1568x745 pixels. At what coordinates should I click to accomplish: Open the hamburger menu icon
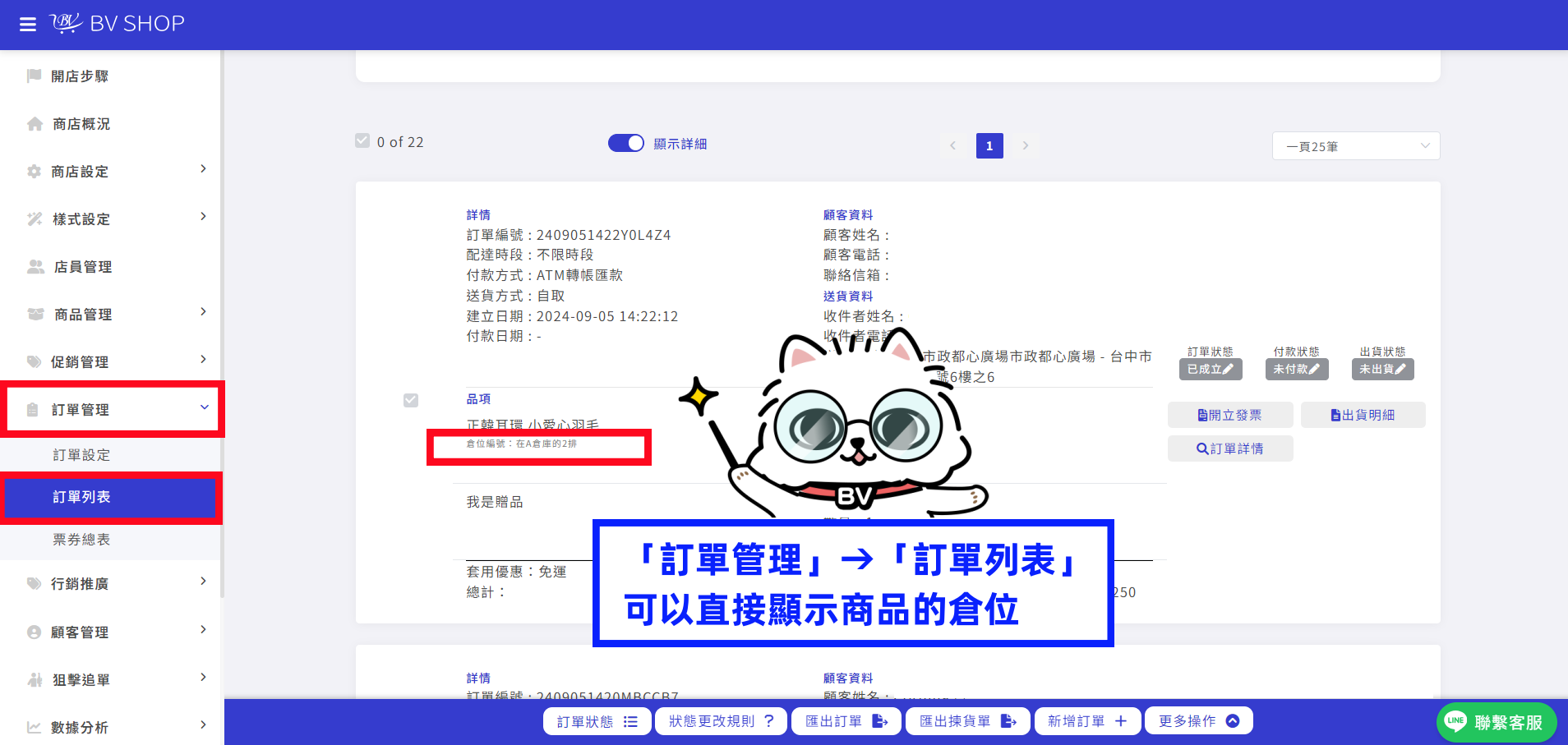pos(28,25)
